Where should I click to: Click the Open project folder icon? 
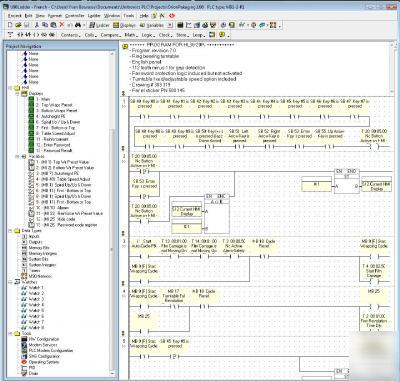(18, 25)
